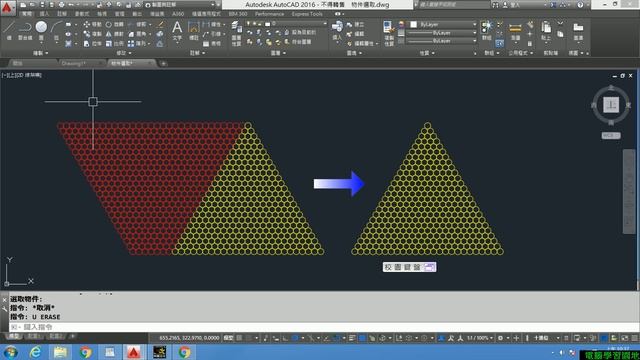640x360 pixels.
Task: Open Internet Explorer from the taskbar
Action: point(36,352)
